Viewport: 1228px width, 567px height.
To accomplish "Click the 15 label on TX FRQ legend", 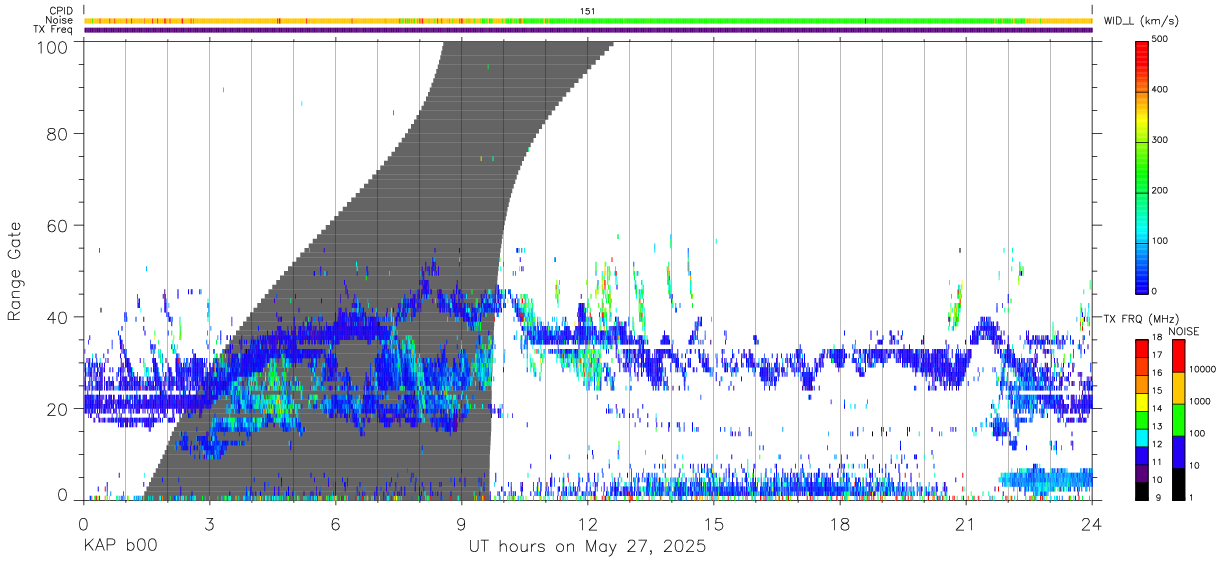I will click(1157, 390).
